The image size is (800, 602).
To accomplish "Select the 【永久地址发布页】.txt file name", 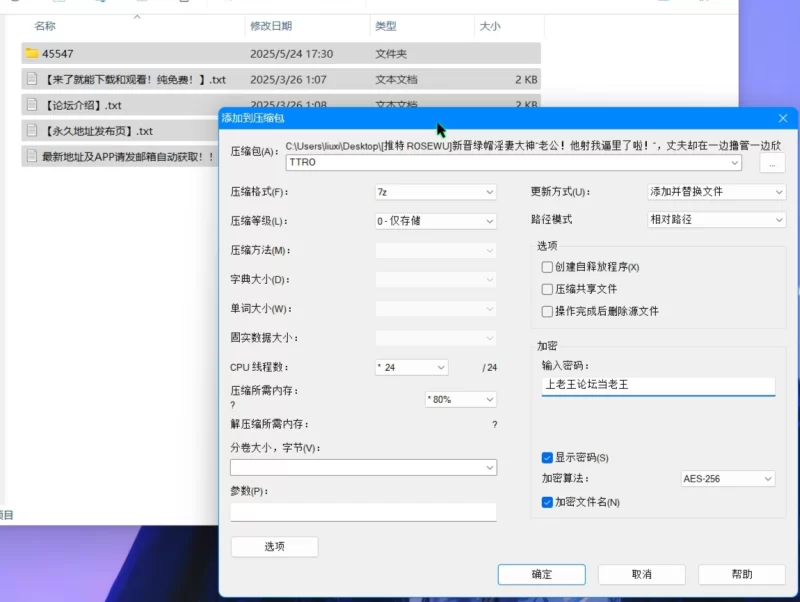I will [x=97, y=131].
